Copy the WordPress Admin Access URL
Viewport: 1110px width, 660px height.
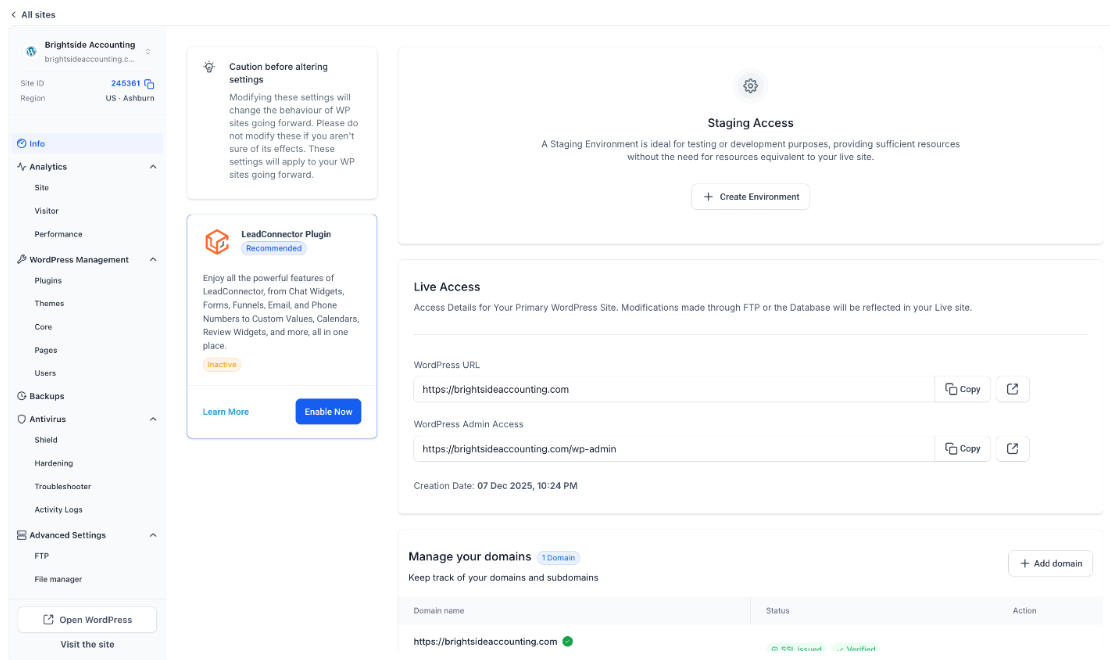963,448
